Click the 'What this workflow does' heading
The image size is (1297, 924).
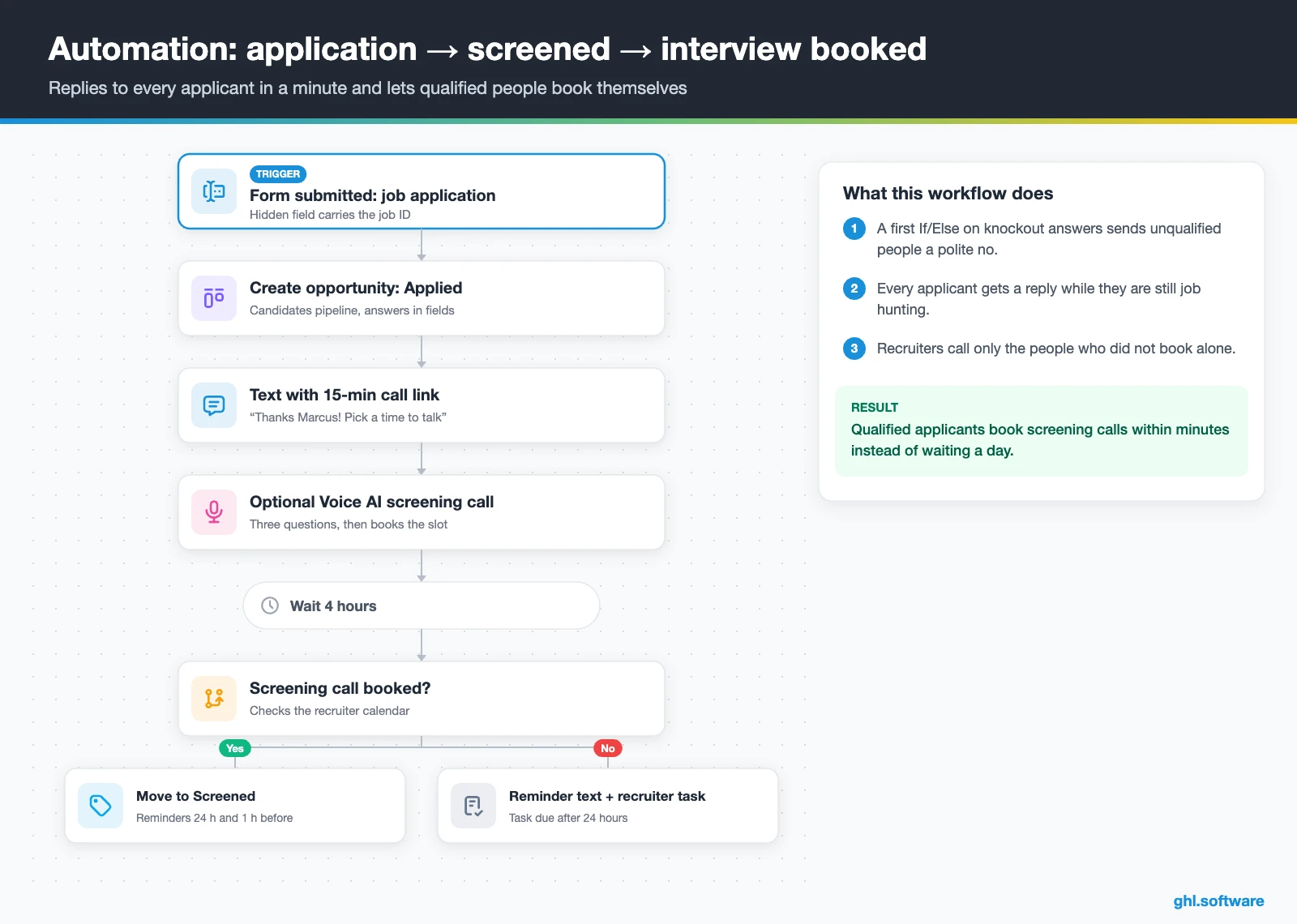948,193
